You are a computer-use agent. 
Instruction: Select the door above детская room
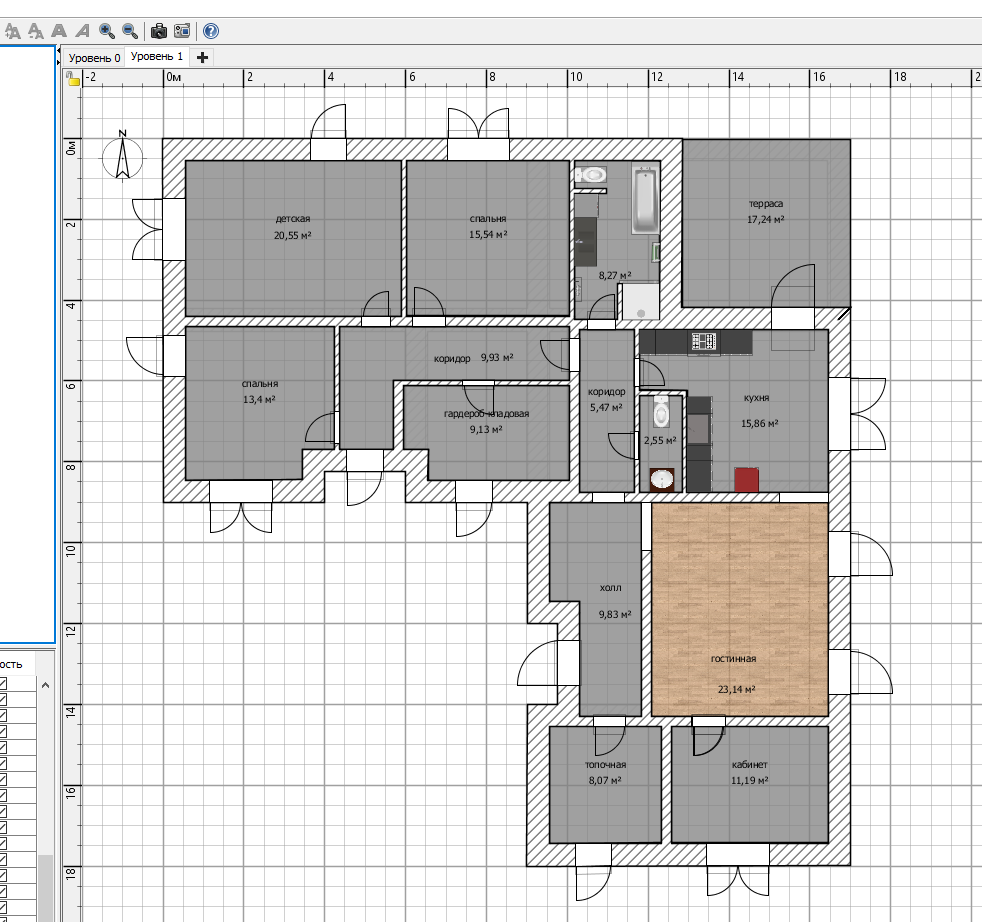[328, 132]
